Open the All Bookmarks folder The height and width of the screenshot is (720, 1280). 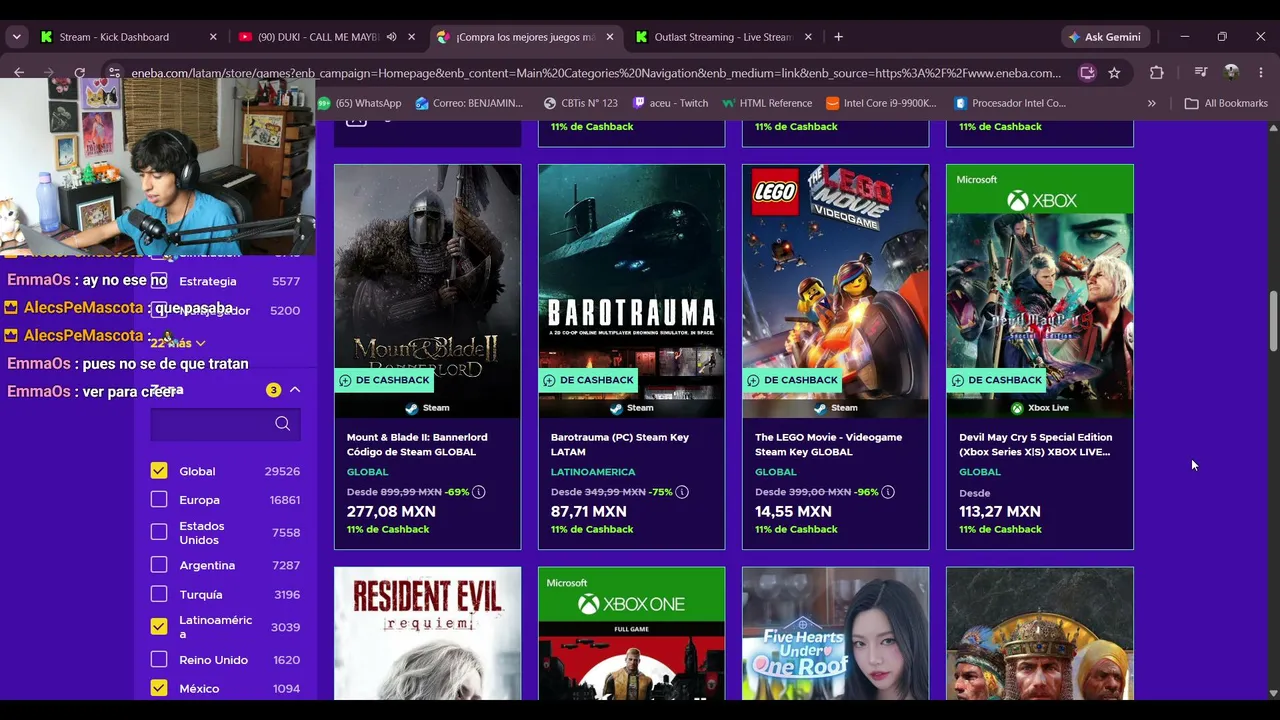coord(1226,103)
